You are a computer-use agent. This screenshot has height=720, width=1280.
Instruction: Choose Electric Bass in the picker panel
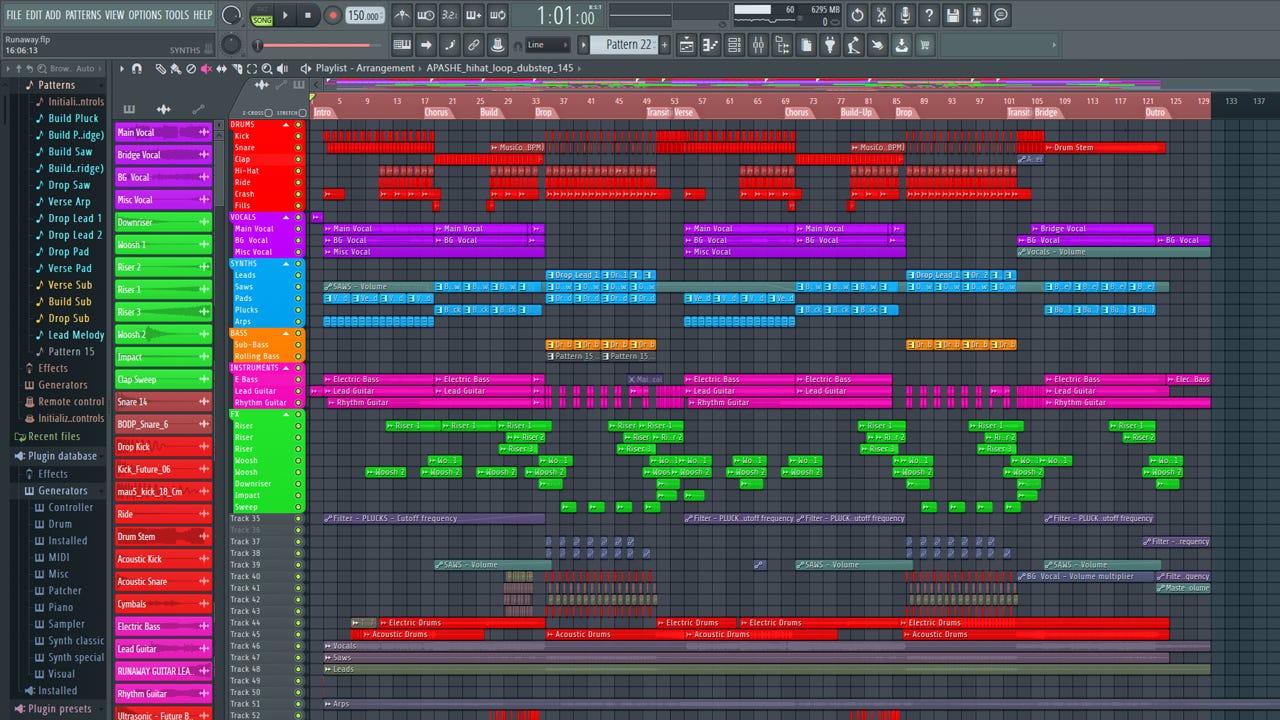[164, 627]
